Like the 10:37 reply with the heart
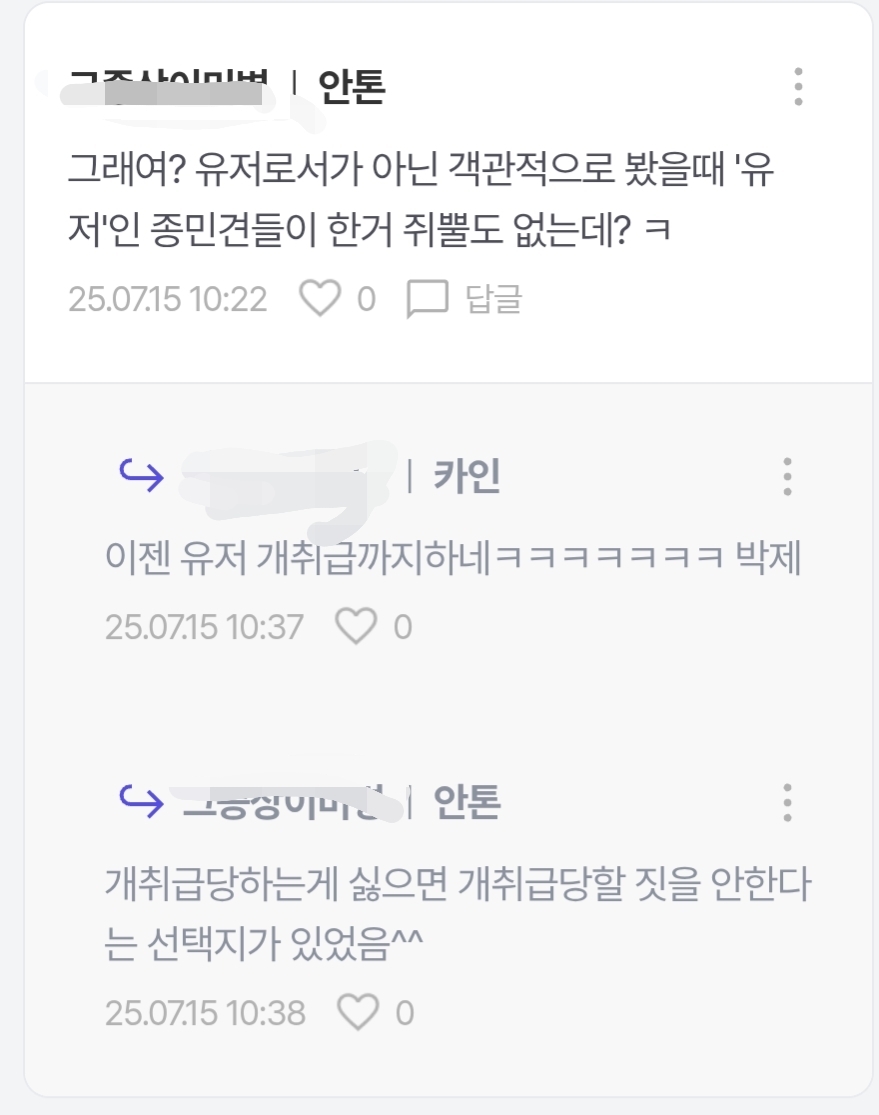 [x=356, y=626]
